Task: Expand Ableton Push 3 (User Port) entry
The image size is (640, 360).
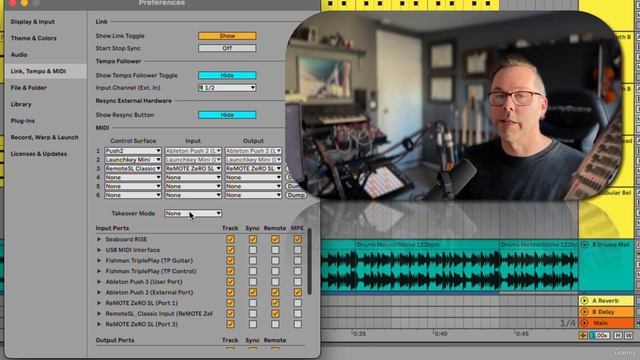Action: click(x=99, y=282)
